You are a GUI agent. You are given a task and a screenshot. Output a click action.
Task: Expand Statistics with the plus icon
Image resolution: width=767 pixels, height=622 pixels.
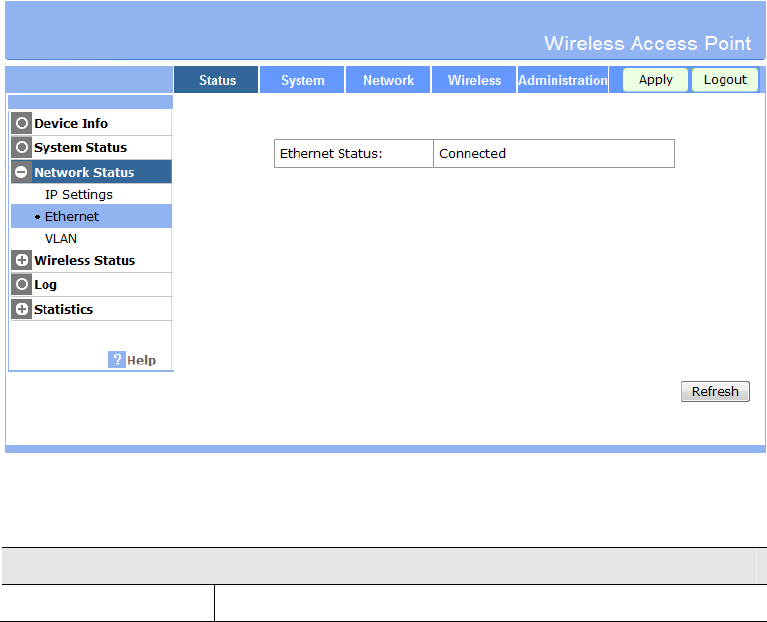pyautogui.click(x=22, y=309)
